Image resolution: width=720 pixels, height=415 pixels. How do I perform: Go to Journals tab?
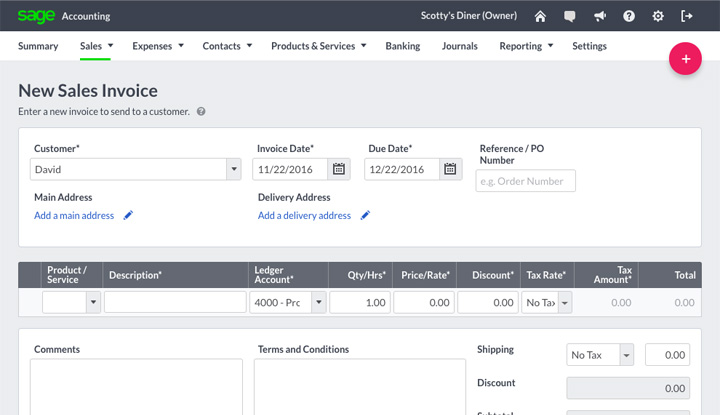point(460,46)
